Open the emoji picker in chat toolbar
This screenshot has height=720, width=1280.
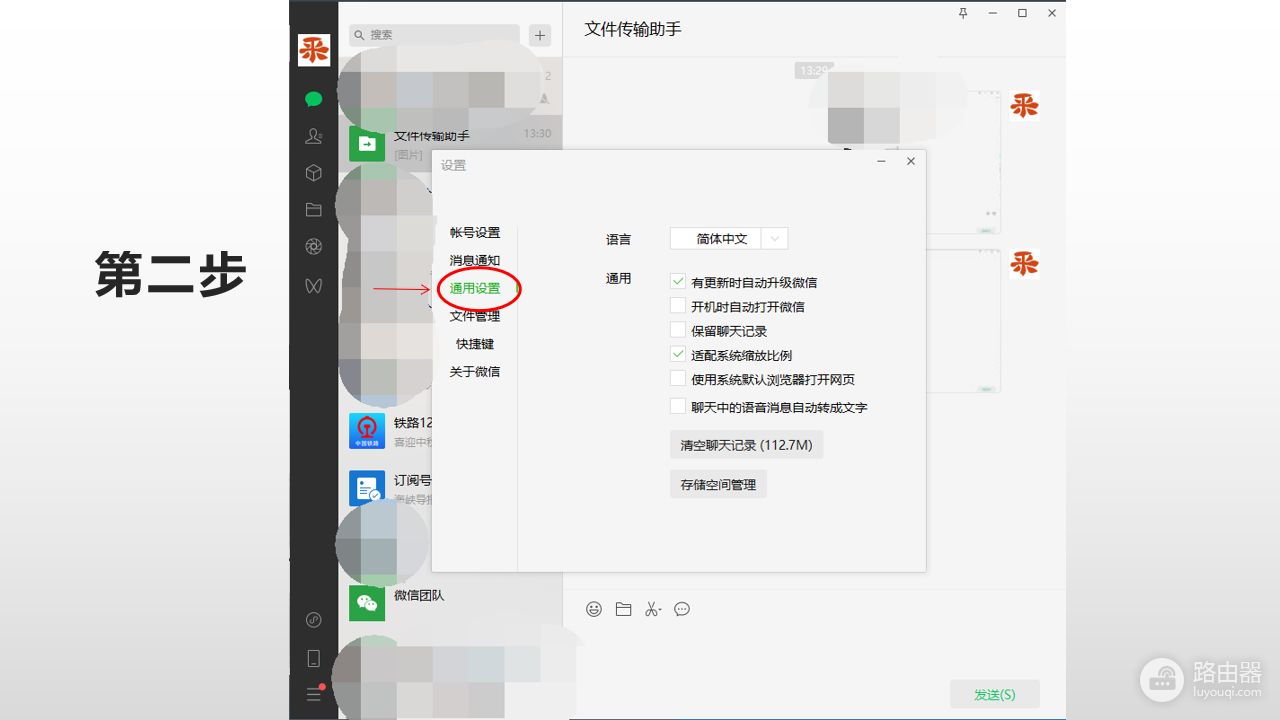click(x=594, y=609)
